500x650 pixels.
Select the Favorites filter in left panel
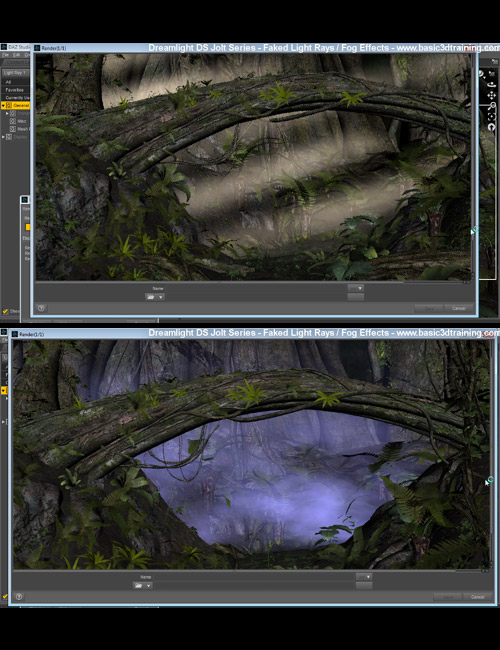[15, 90]
